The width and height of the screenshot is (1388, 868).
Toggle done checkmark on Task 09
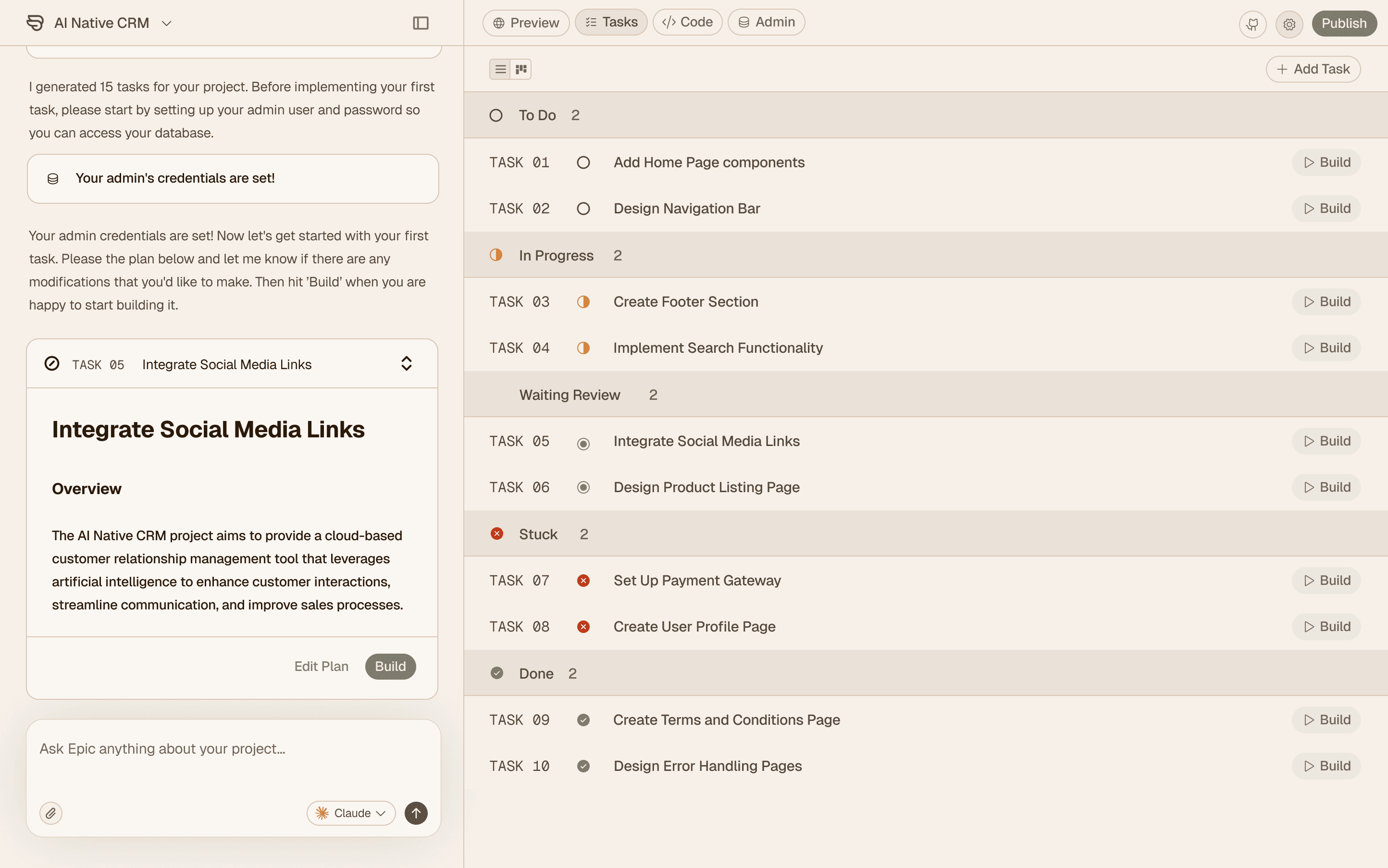(582, 720)
